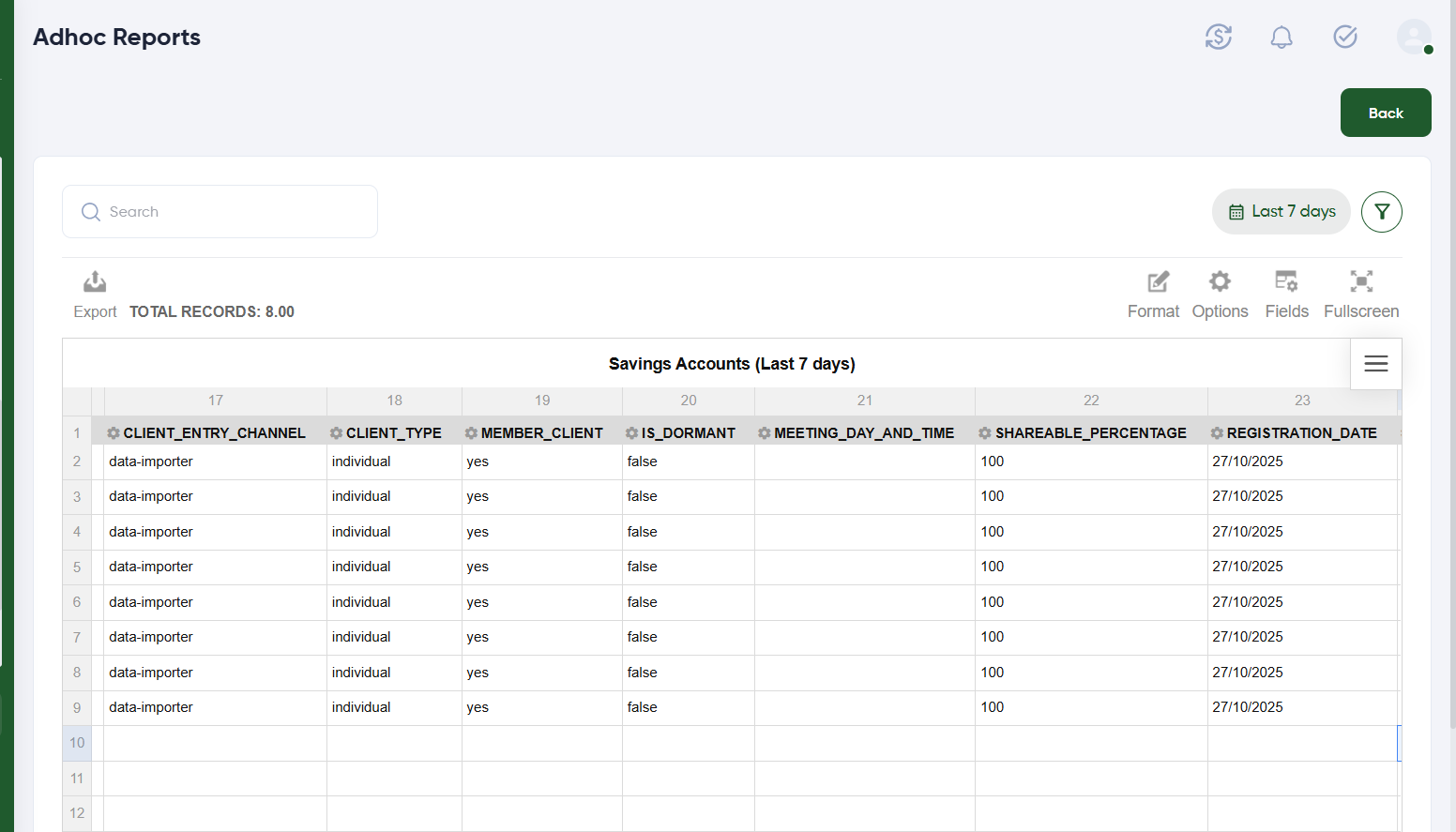Viewport: 1456px width, 832px height.
Task: Open the Last 7 days date range
Action: [x=1282, y=212]
